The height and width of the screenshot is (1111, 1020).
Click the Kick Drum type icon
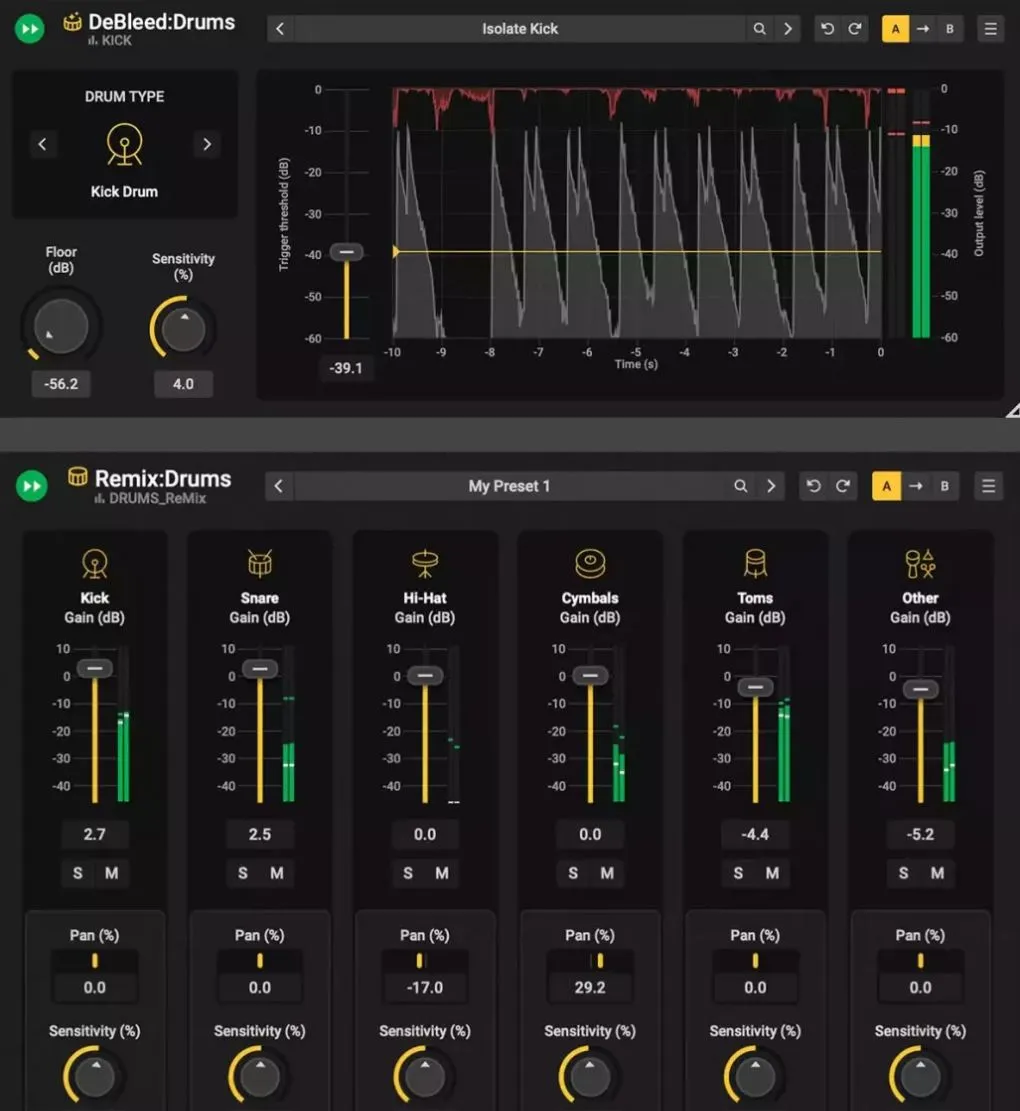tap(125, 145)
